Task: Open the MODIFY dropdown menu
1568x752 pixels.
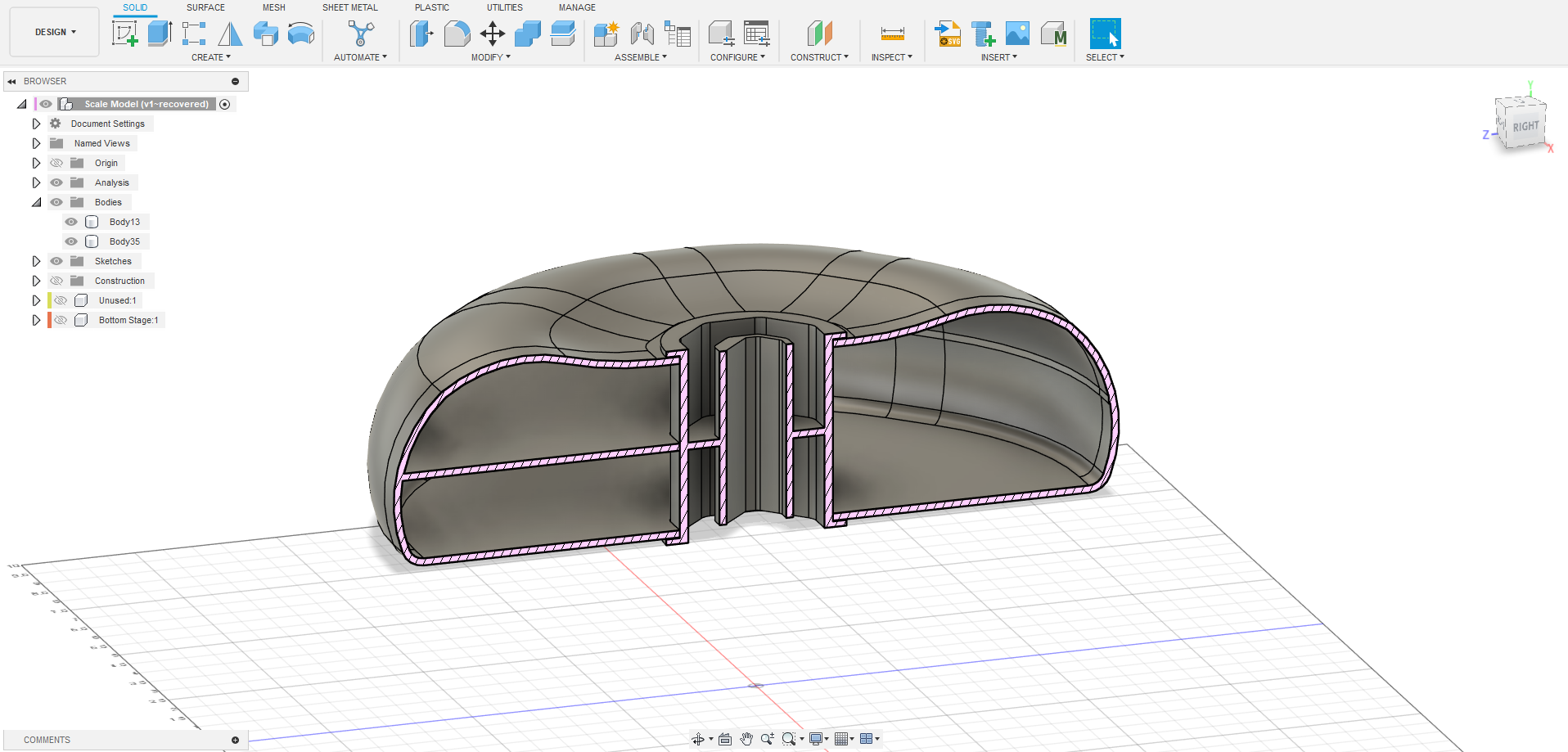Action: (490, 57)
